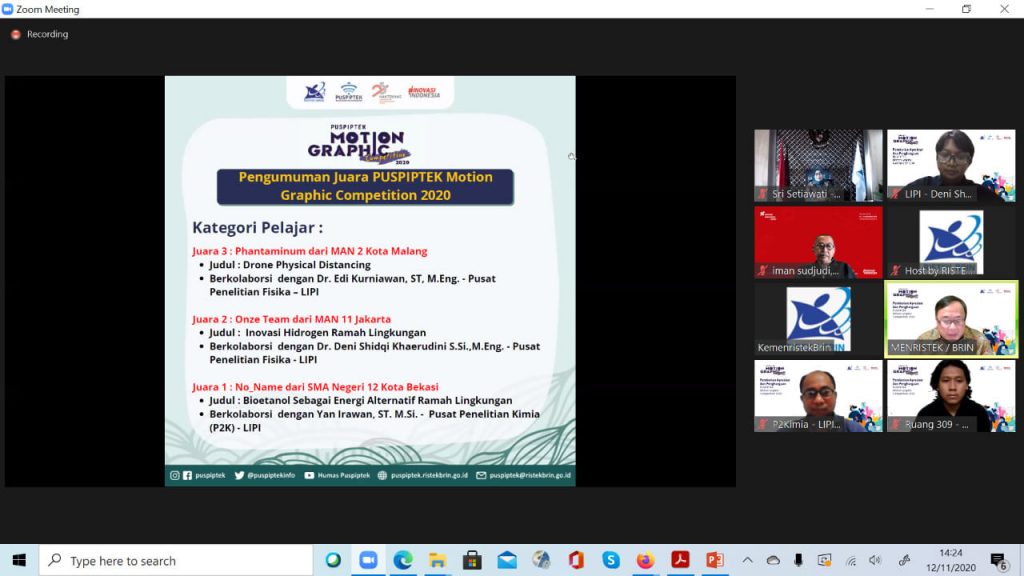Select Sri Setiawati's participant video
This screenshot has height=576, width=1024.
818,165
